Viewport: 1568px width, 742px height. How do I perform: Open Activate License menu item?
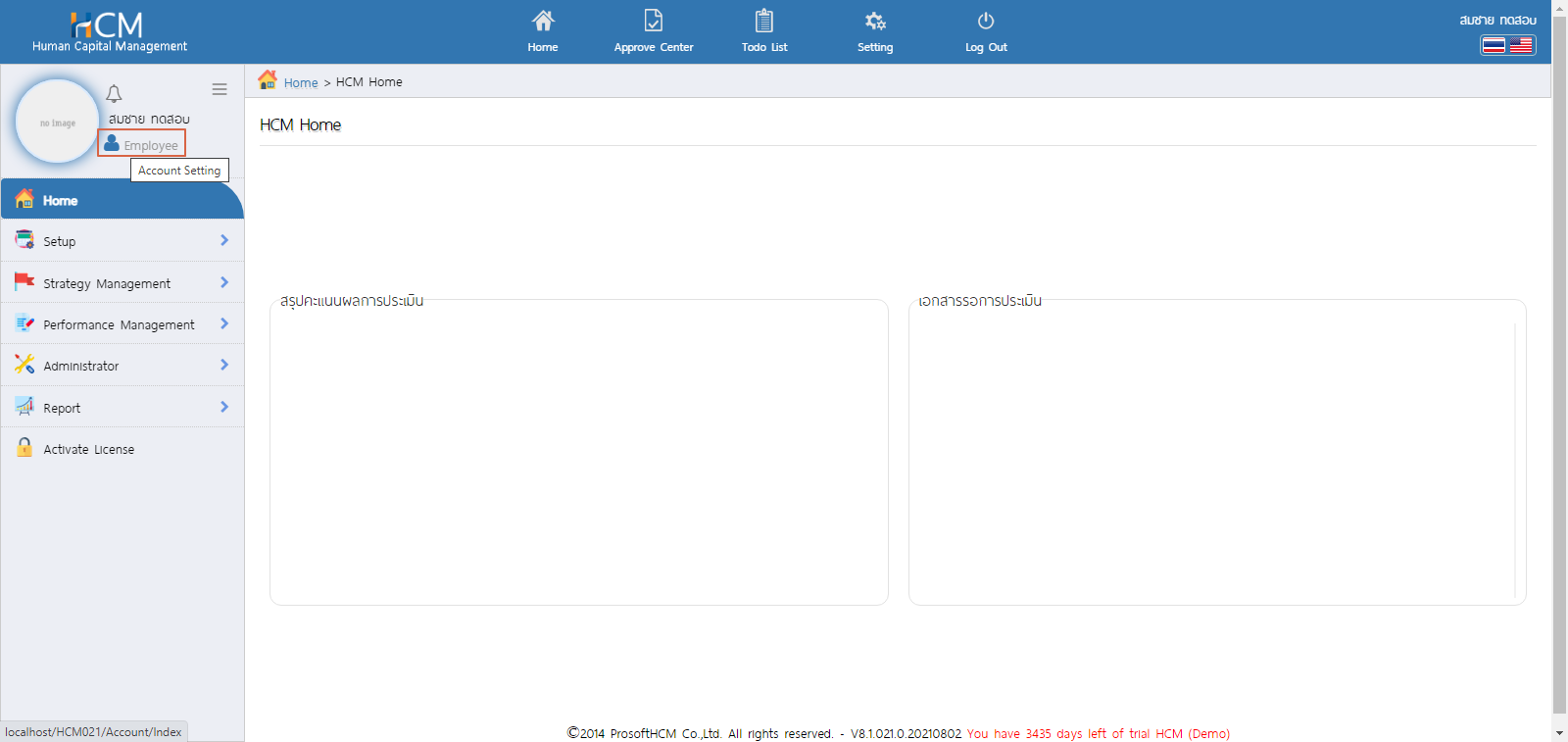122,448
